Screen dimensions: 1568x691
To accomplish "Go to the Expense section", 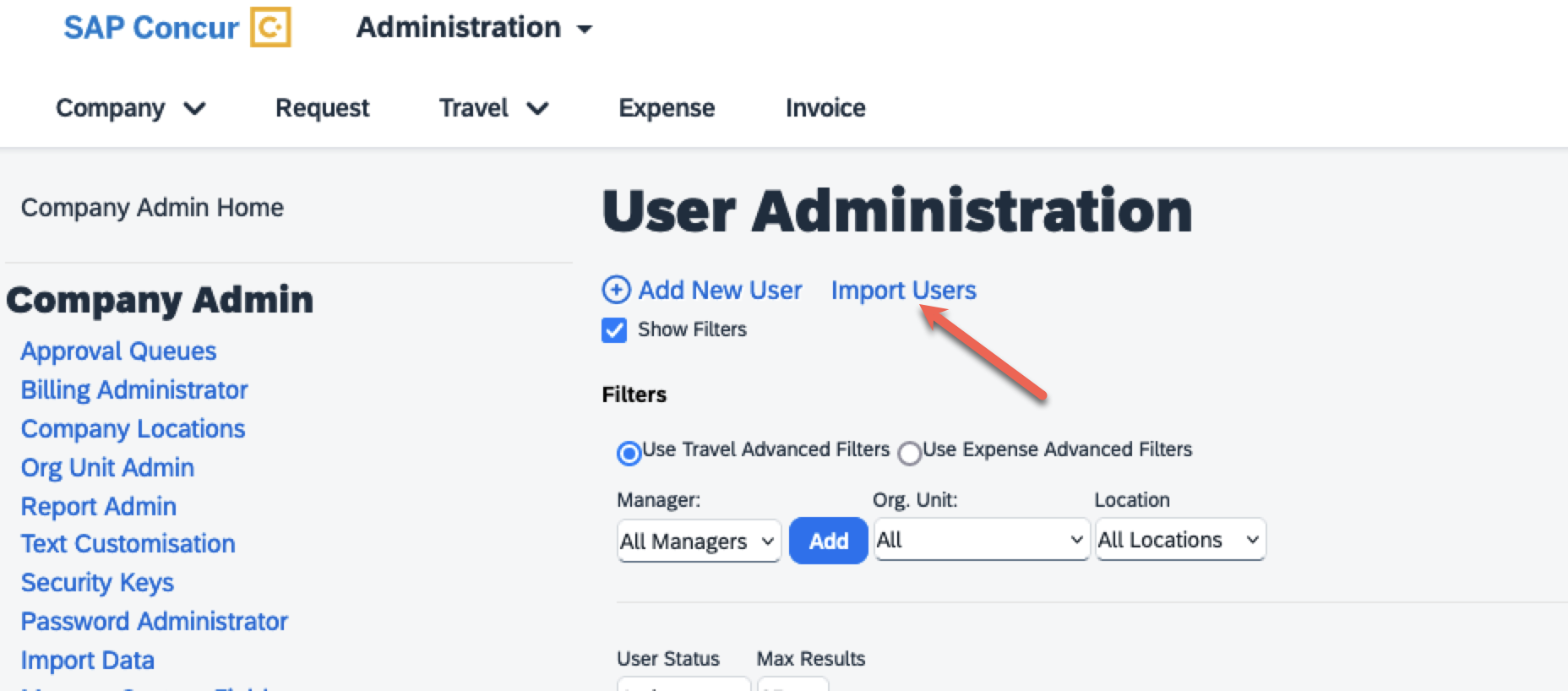I will 667,108.
